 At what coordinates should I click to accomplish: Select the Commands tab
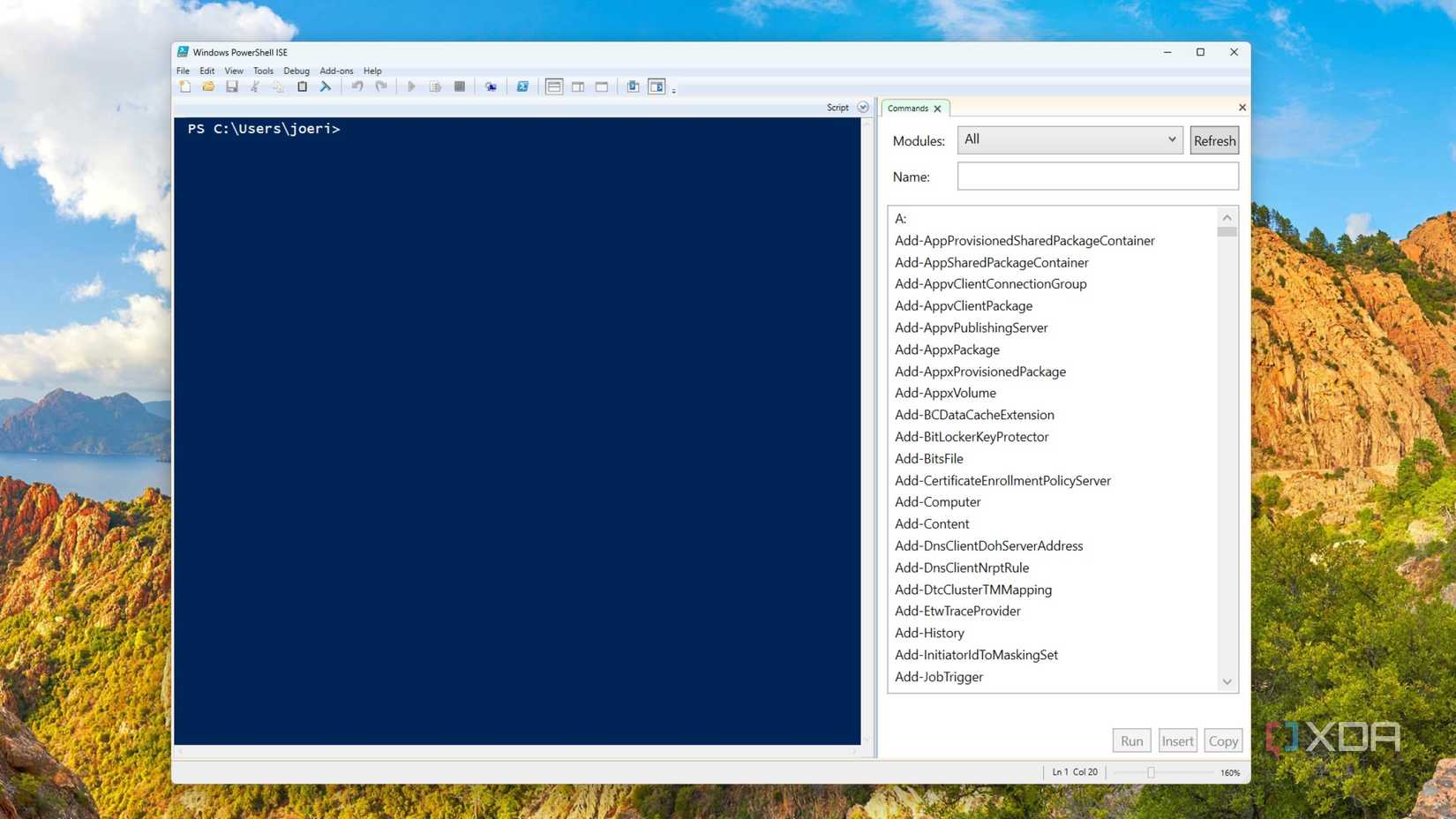click(x=908, y=108)
